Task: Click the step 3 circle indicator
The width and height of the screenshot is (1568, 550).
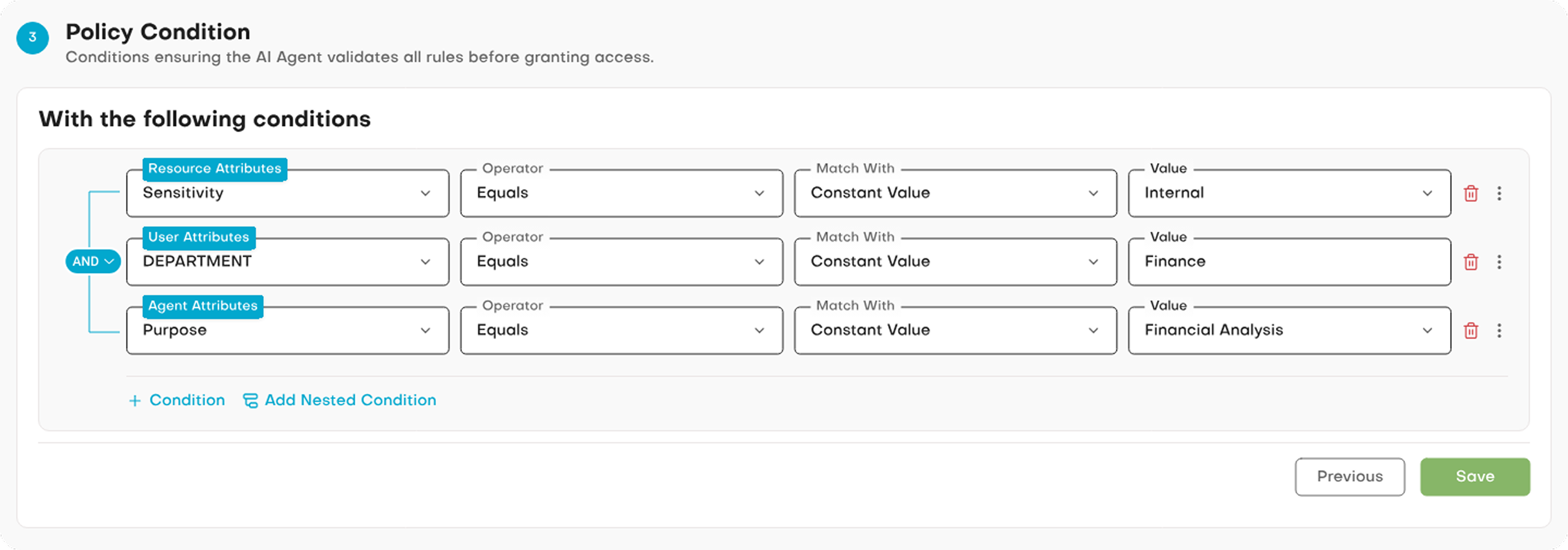Action: (x=33, y=38)
